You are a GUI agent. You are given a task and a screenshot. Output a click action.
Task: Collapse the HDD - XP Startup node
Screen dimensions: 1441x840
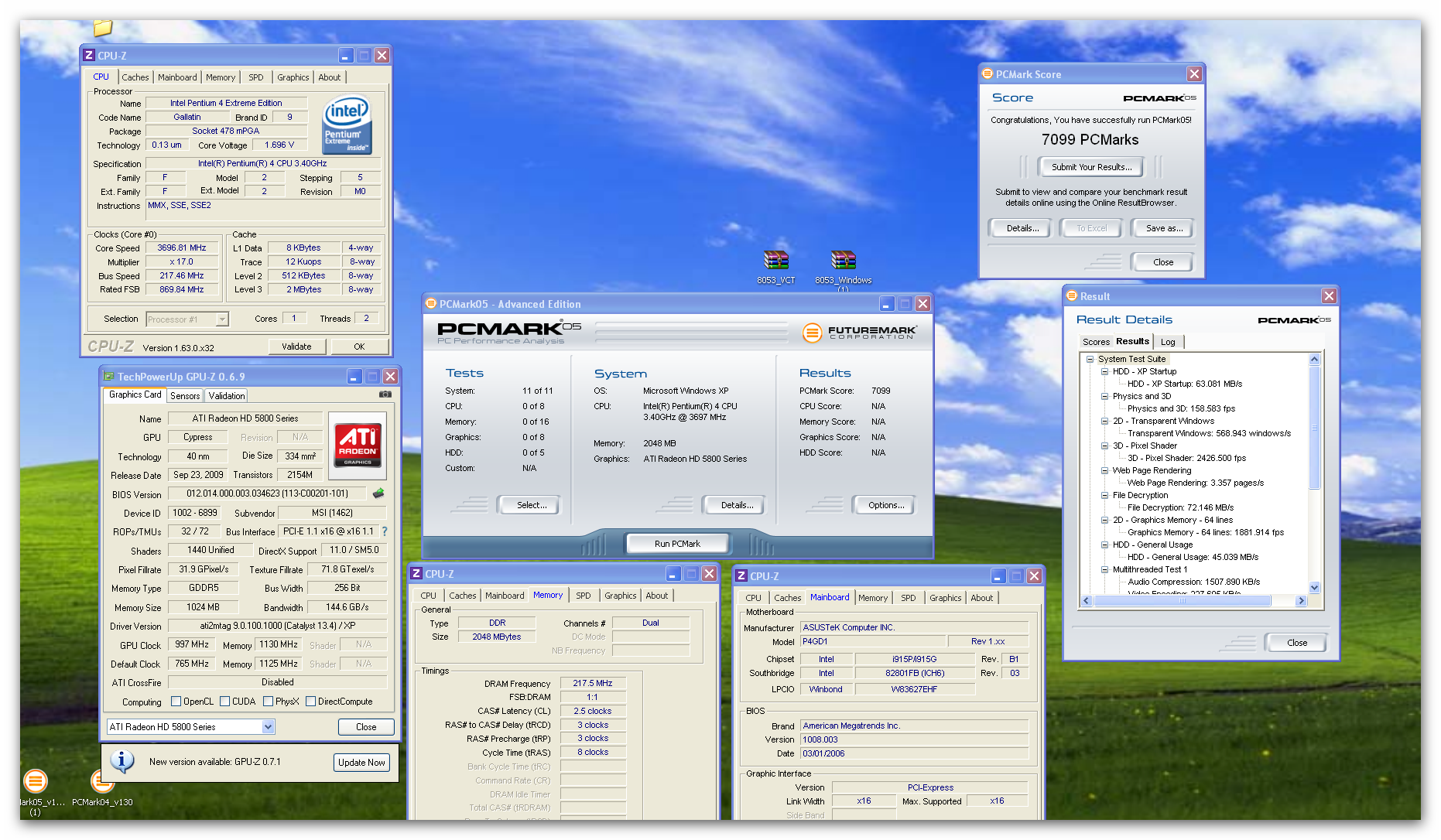pos(1104,371)
